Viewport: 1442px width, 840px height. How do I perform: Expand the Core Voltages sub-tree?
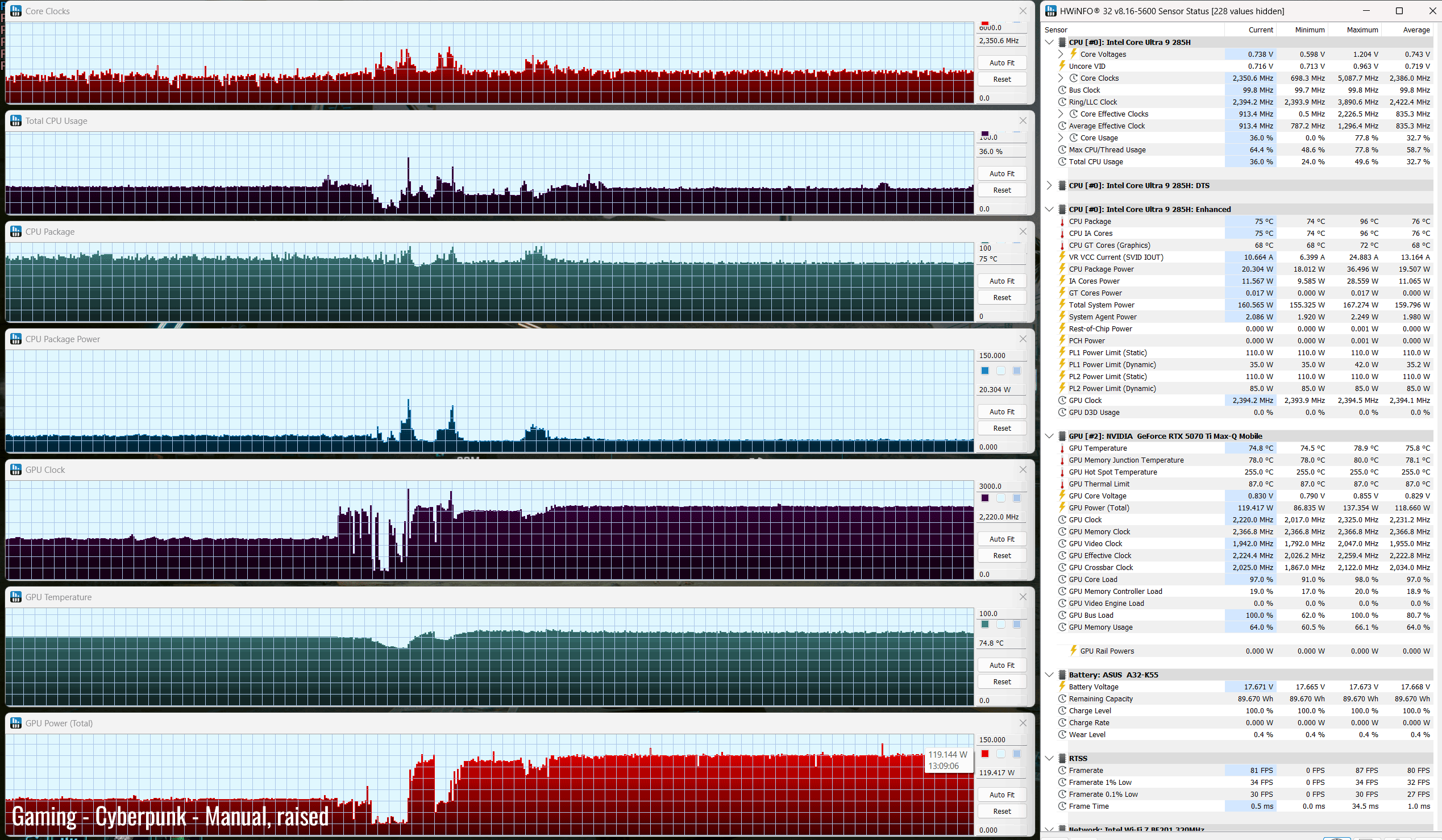1061,54
